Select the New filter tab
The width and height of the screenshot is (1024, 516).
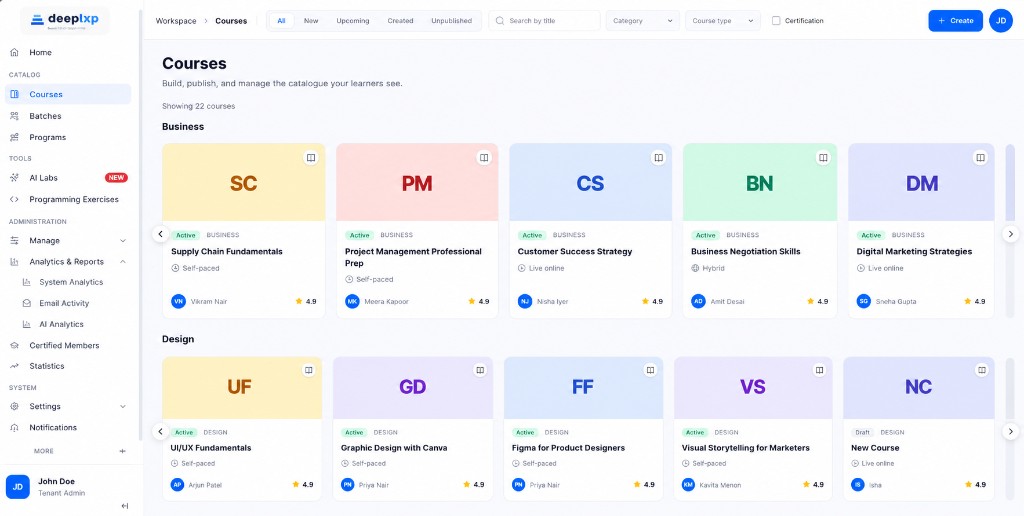pyautogui.click(x=311, y=21)
